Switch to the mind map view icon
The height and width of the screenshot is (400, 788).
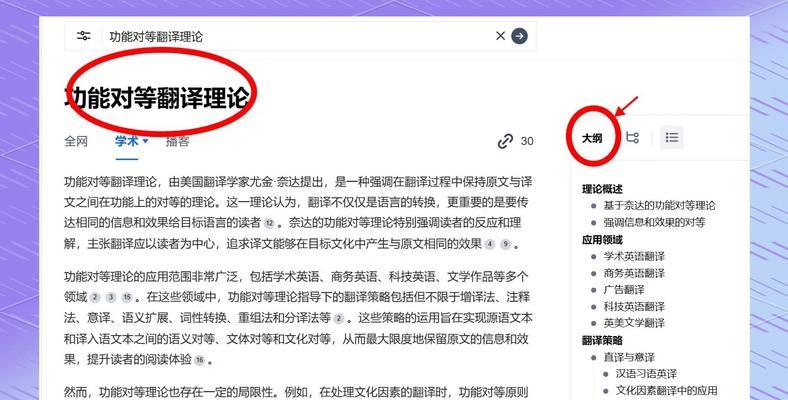pos(633,137)
